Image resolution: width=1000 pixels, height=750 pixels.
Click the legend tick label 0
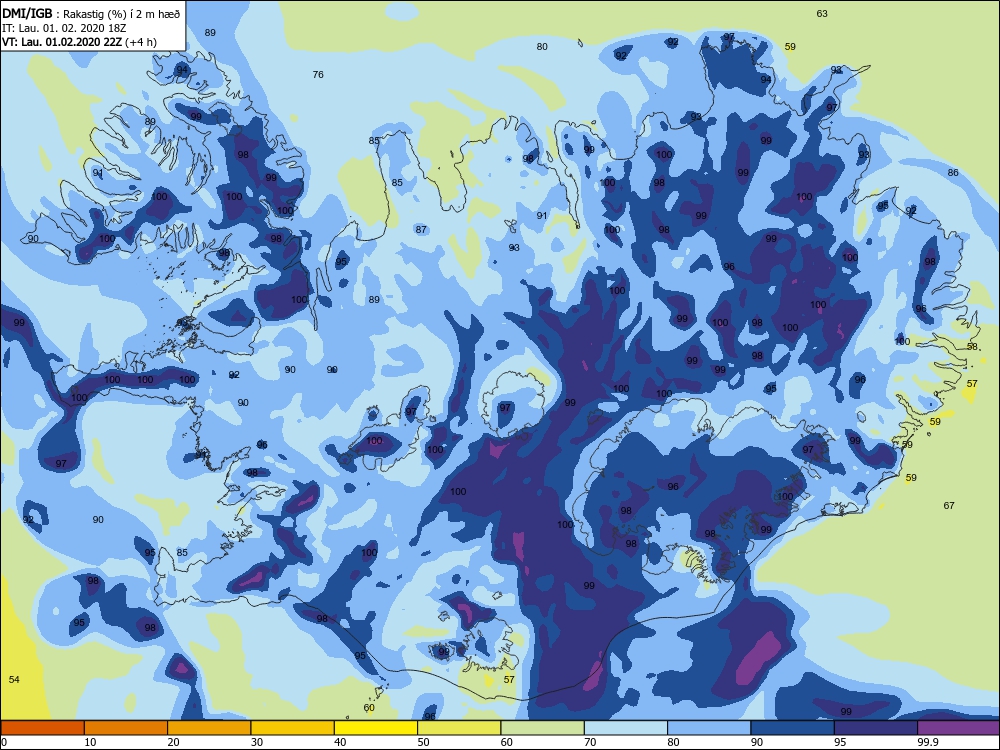click(4, 742)
